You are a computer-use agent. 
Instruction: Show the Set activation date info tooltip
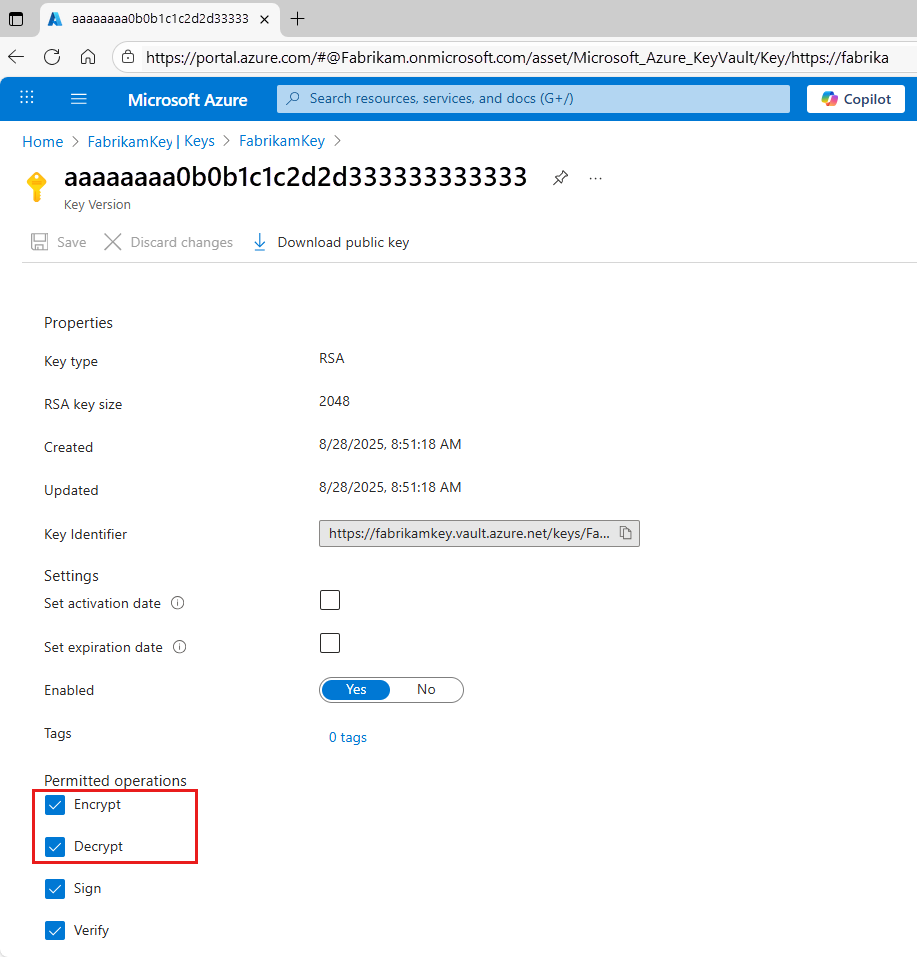[179, 603]
